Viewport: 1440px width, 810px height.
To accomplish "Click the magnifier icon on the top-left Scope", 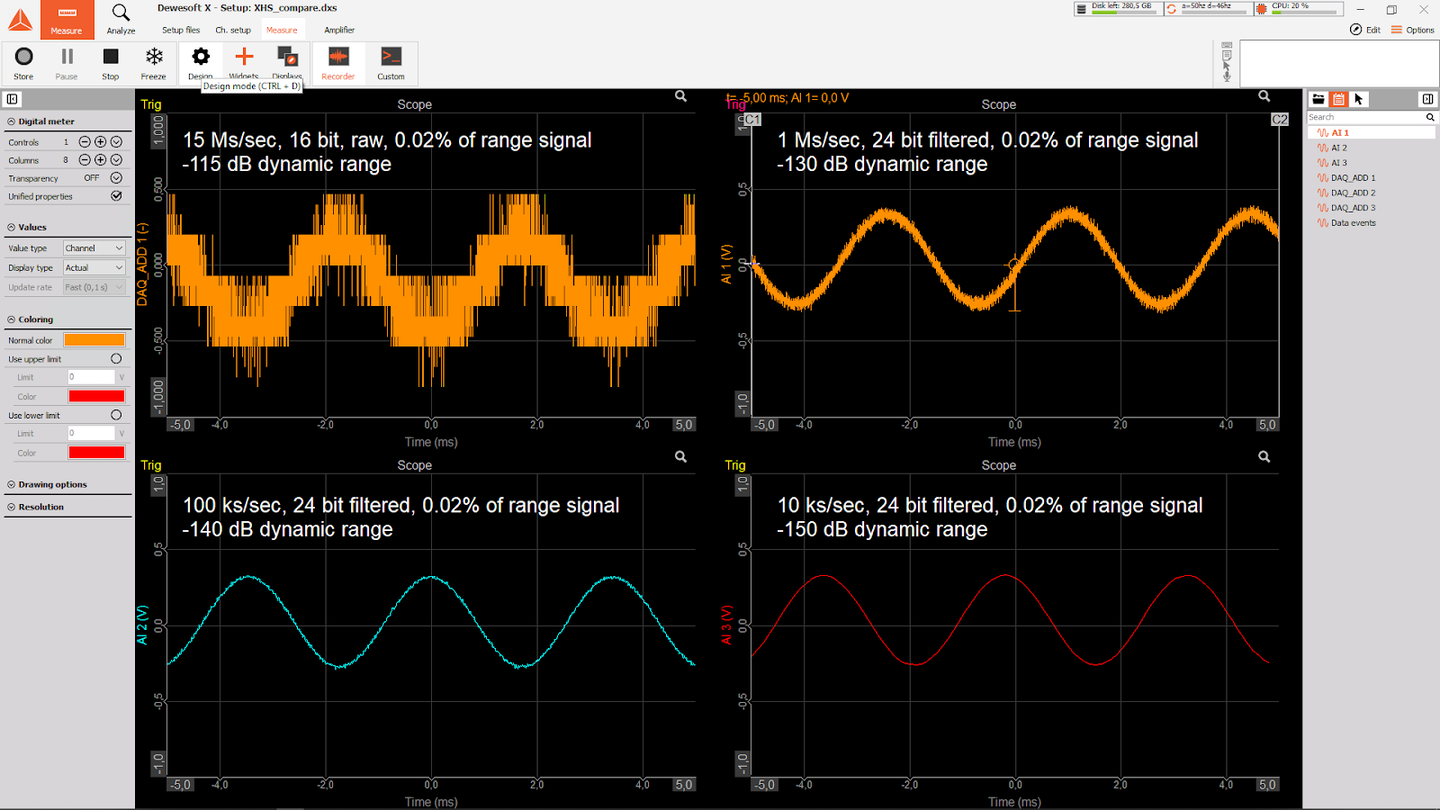I will coord(680,95).
